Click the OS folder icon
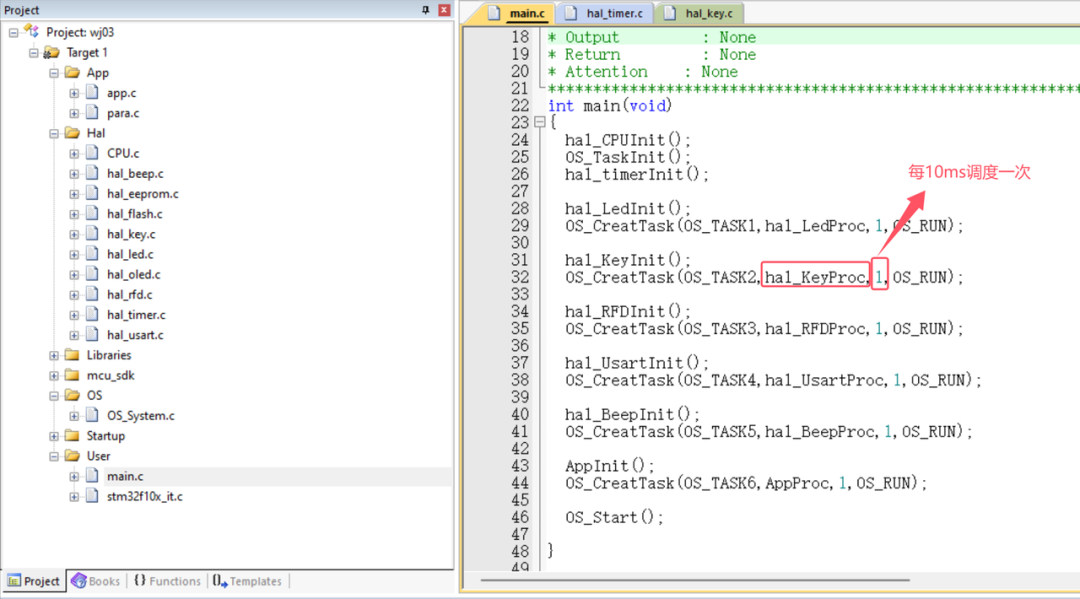Screen dimensions: 1080x599 click(x=72, y=395)
